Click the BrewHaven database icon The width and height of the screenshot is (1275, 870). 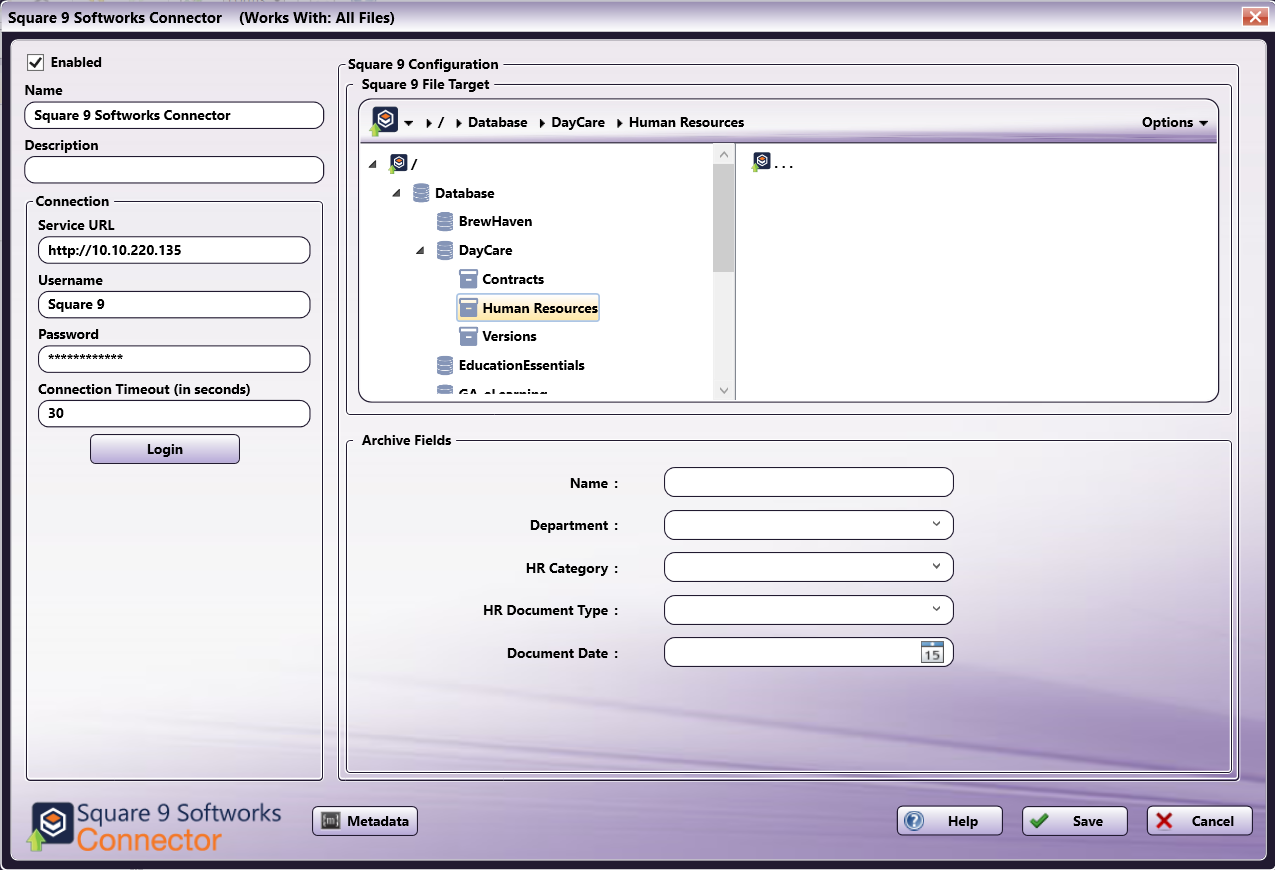(445, 222)
